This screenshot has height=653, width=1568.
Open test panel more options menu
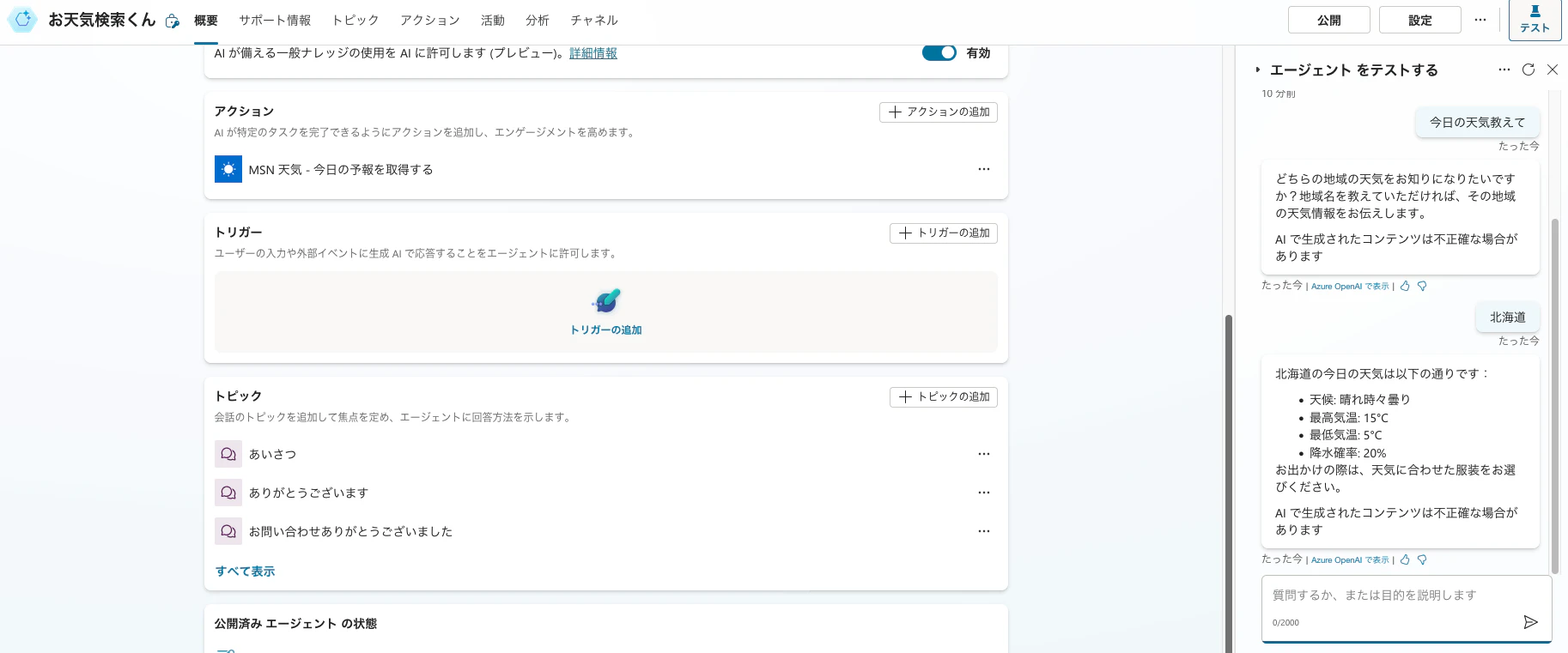(1504, 70)
